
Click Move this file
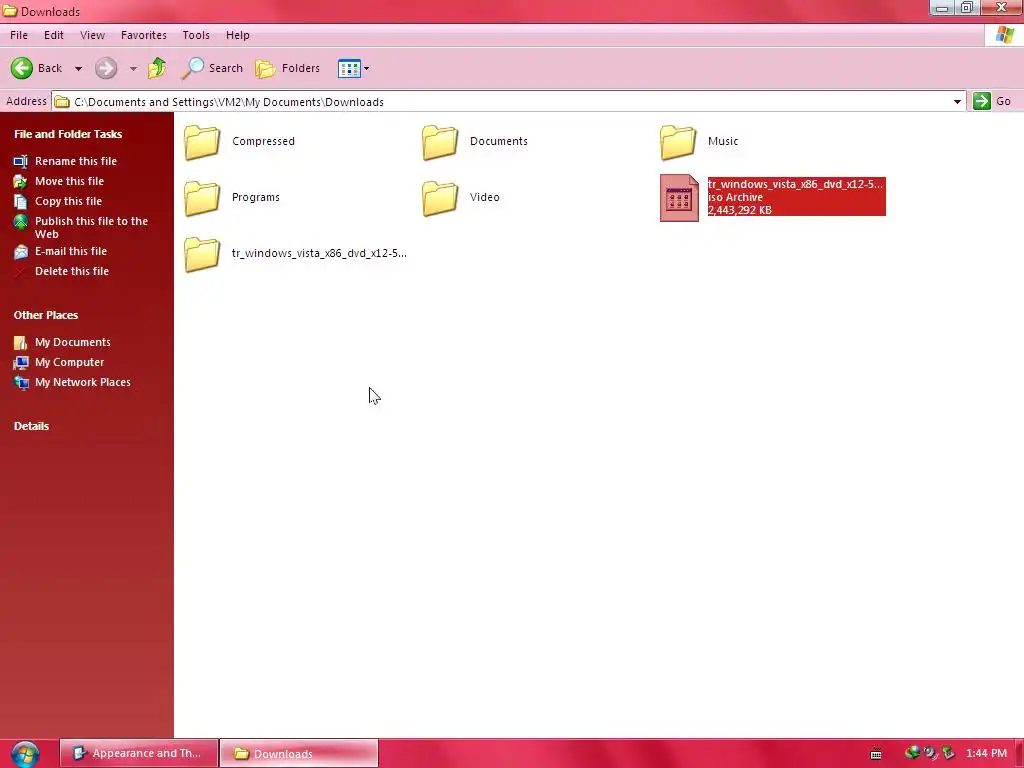(69, 182)
